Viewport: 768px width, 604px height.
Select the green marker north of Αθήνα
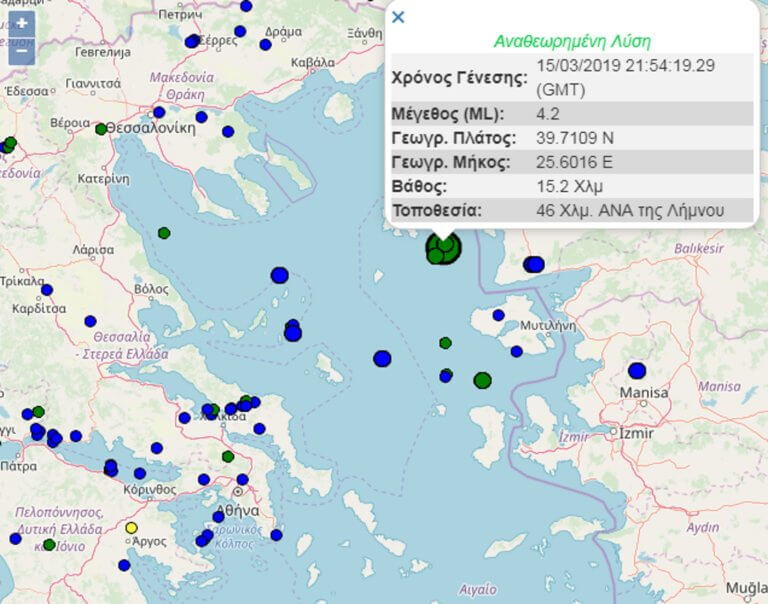click(x=228, y=457)
